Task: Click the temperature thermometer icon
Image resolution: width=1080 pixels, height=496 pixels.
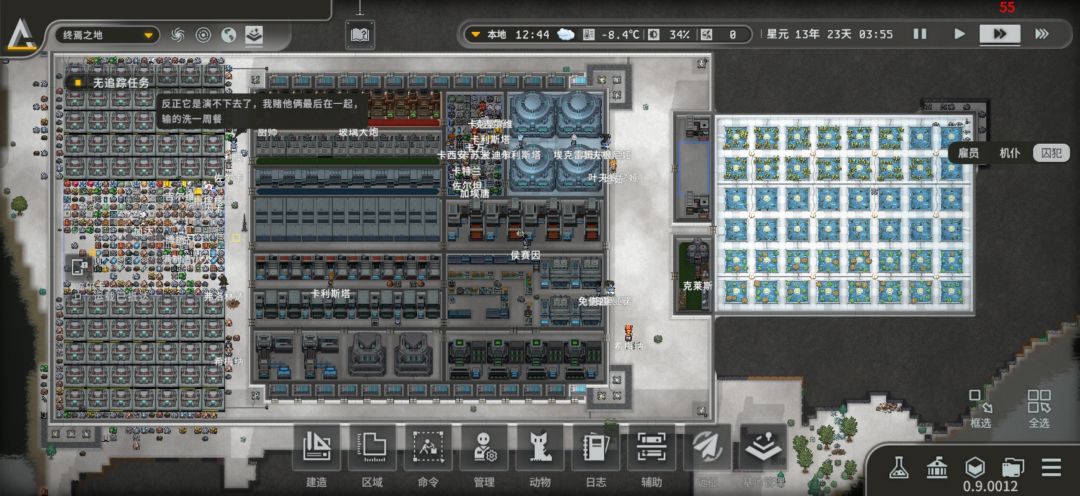Action: pos(589,34)
